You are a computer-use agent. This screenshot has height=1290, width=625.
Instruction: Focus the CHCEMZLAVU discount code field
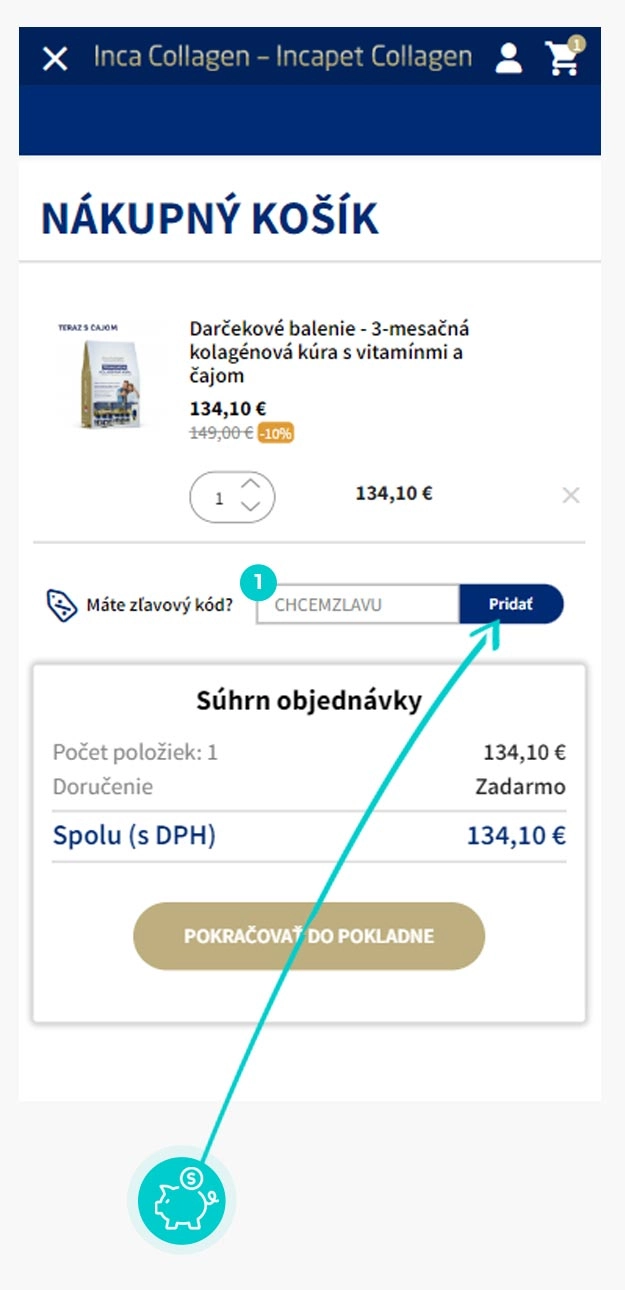coord(357,605)
